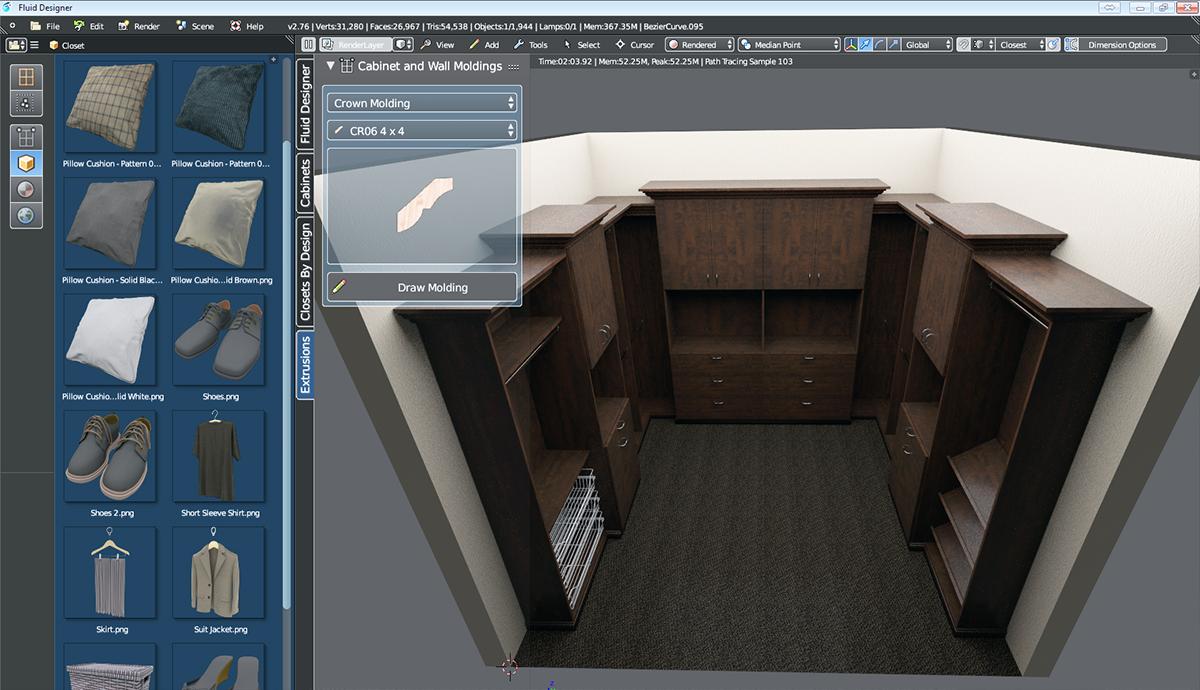Enable the translate manipulator arrow icon
Screen dimensions: 1200x690
(x=866, y=45)
